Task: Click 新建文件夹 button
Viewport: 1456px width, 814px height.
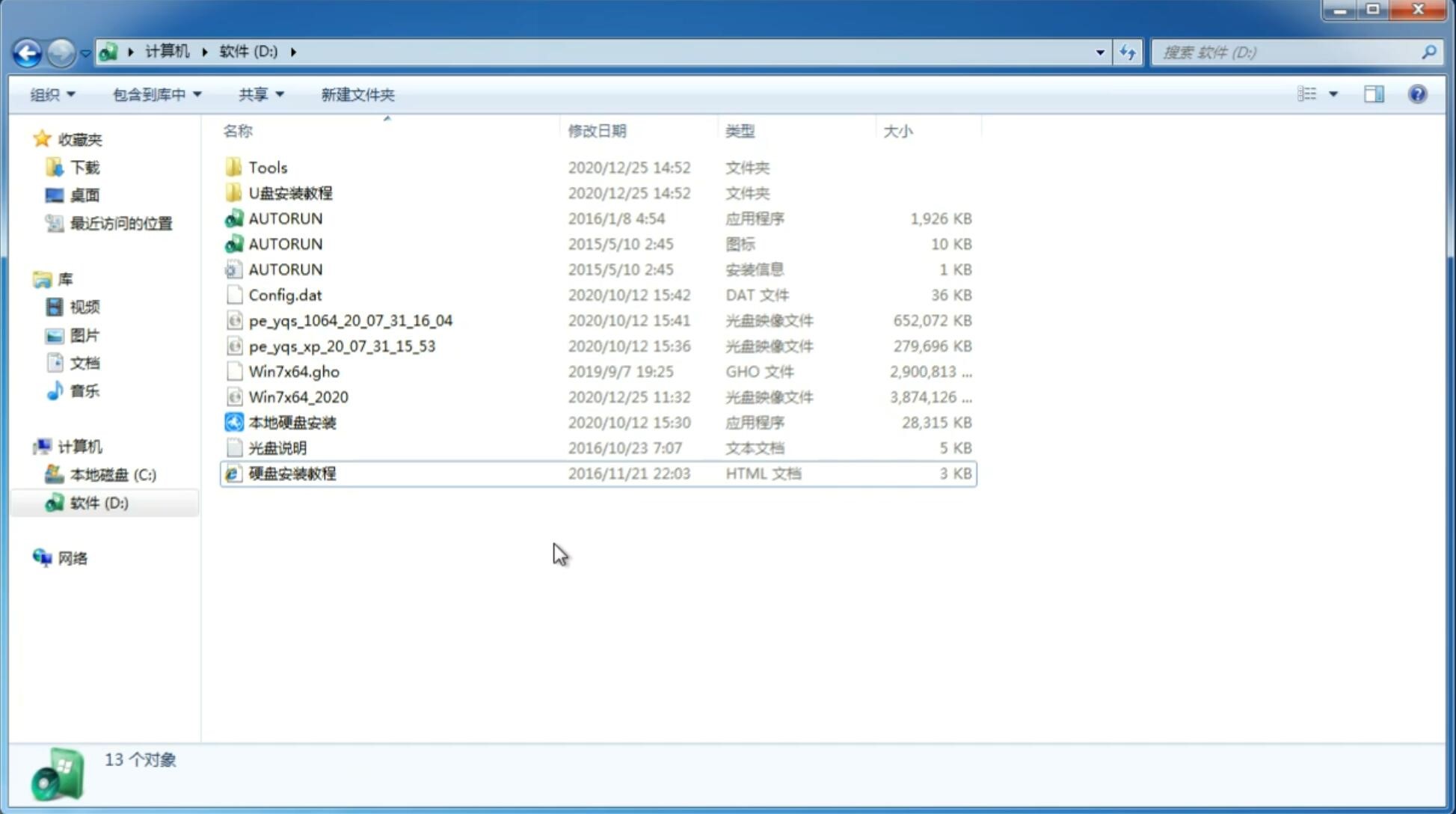Action: (x=357, y=94)
